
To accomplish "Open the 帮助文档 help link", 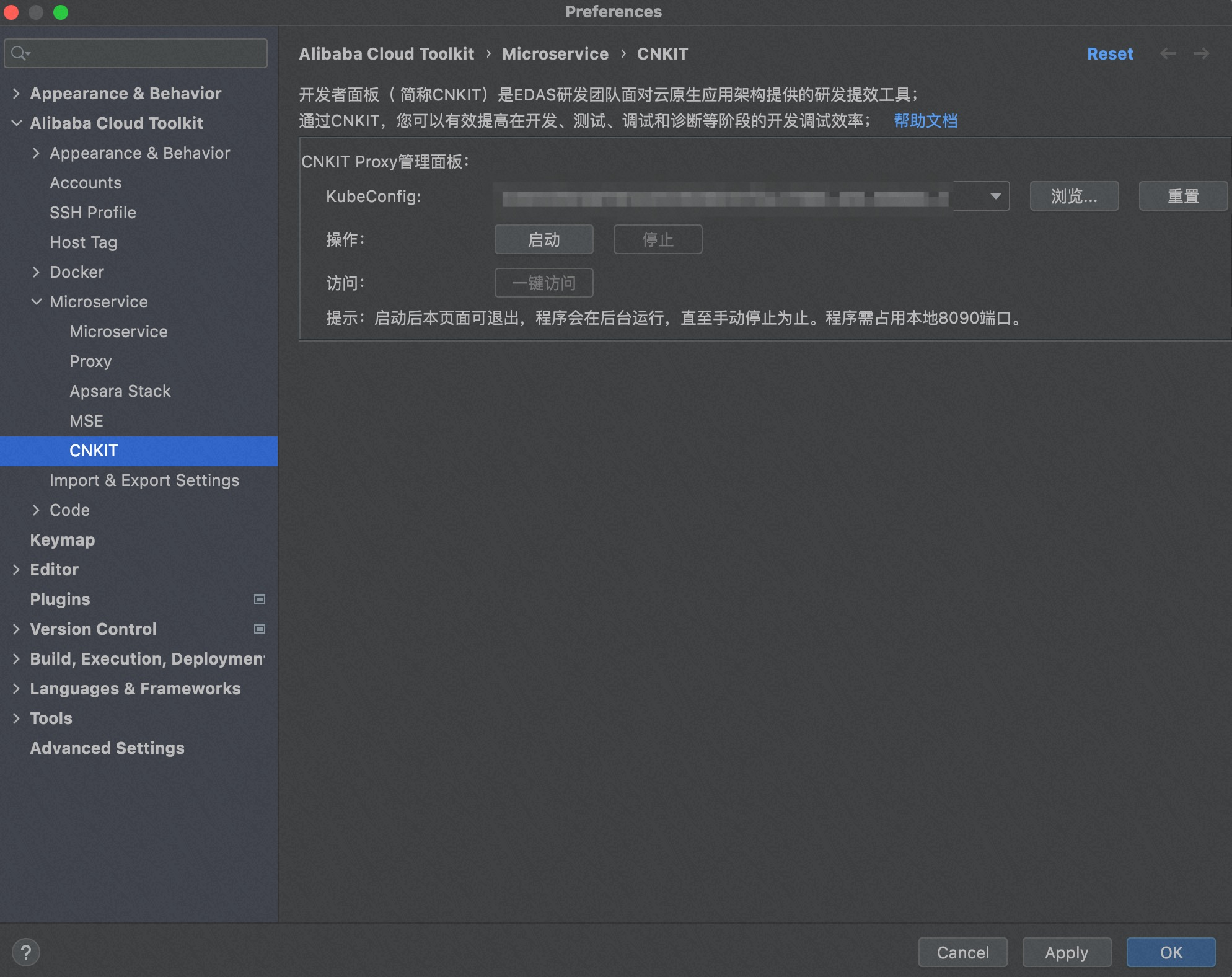I will pos(925,121).
